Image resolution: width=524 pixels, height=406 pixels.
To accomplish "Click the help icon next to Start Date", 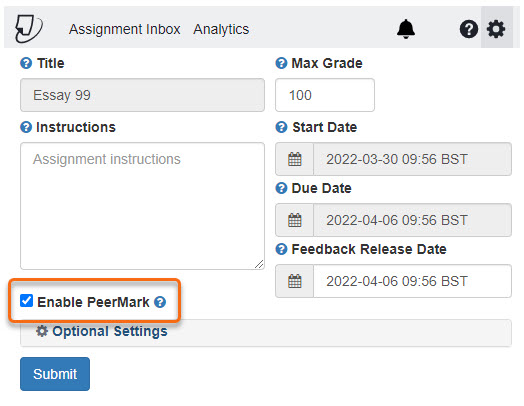I will 281,127.
